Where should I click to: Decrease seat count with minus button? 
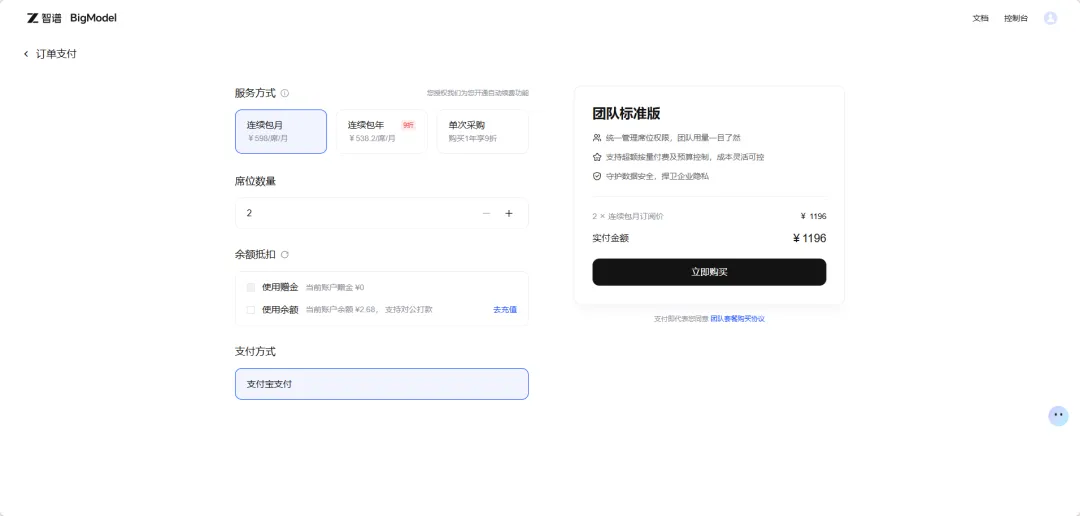click(486, 214)
